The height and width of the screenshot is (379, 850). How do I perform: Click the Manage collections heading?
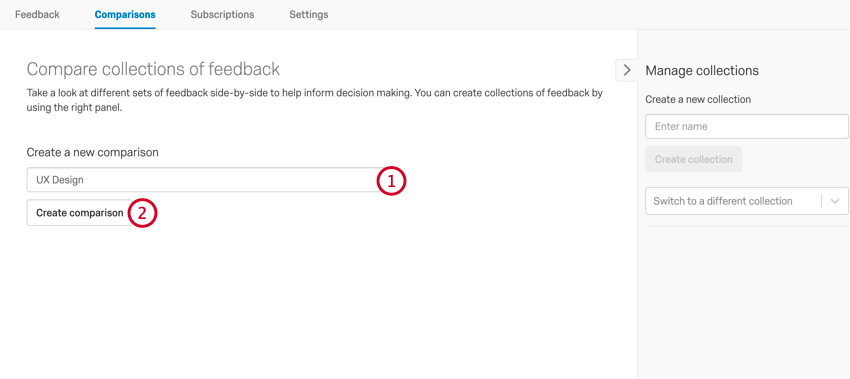pyautogui.click(x=702, y=70)
